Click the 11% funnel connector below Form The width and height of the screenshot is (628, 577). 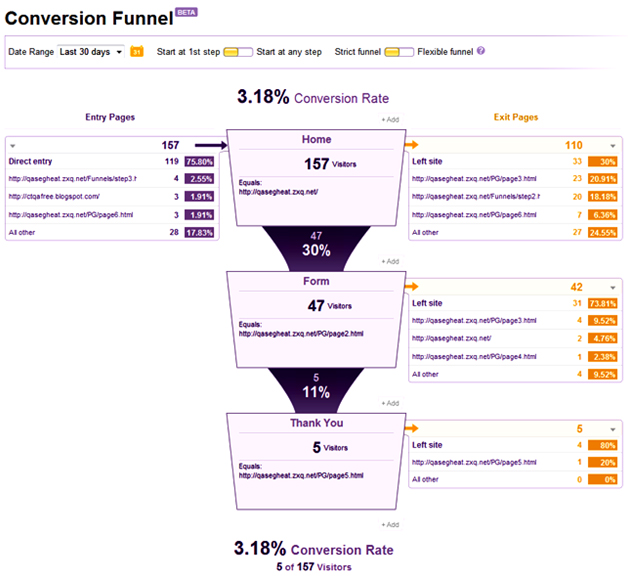(316, 386)
